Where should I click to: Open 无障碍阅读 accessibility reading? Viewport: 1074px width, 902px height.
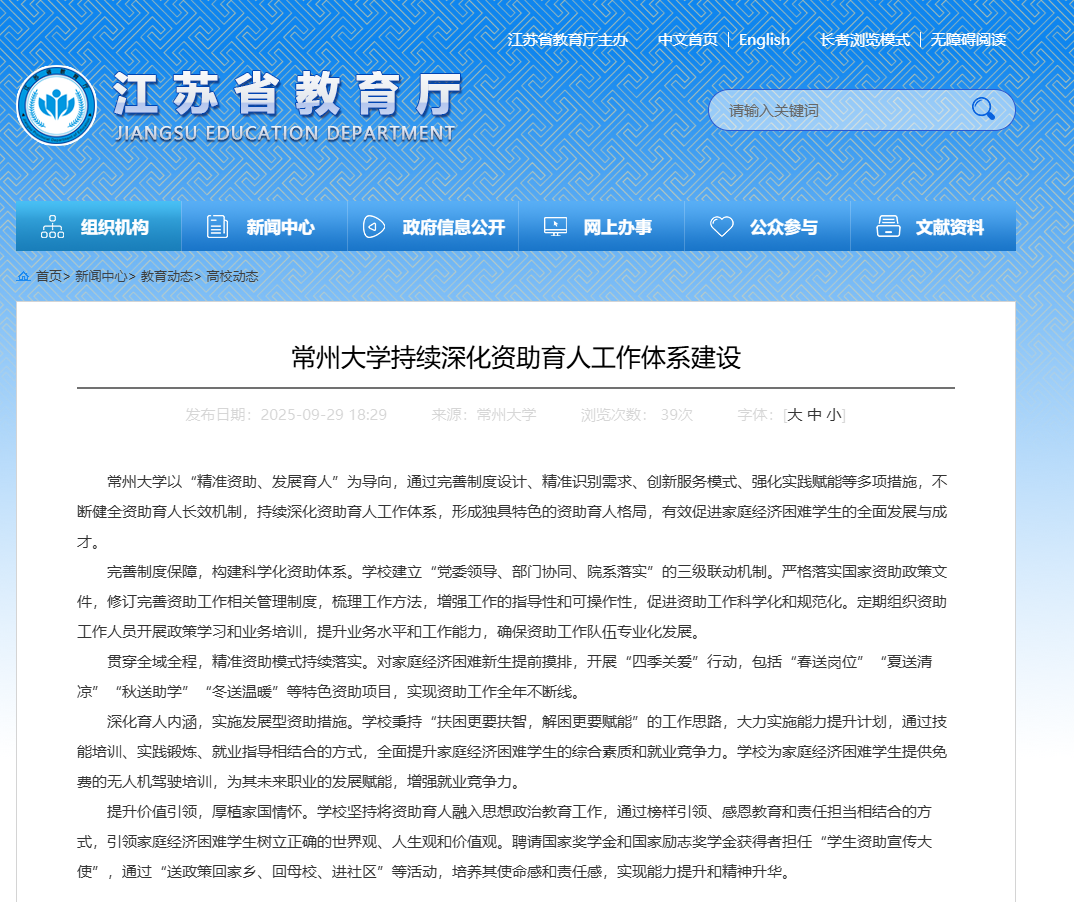click(968, 40)
